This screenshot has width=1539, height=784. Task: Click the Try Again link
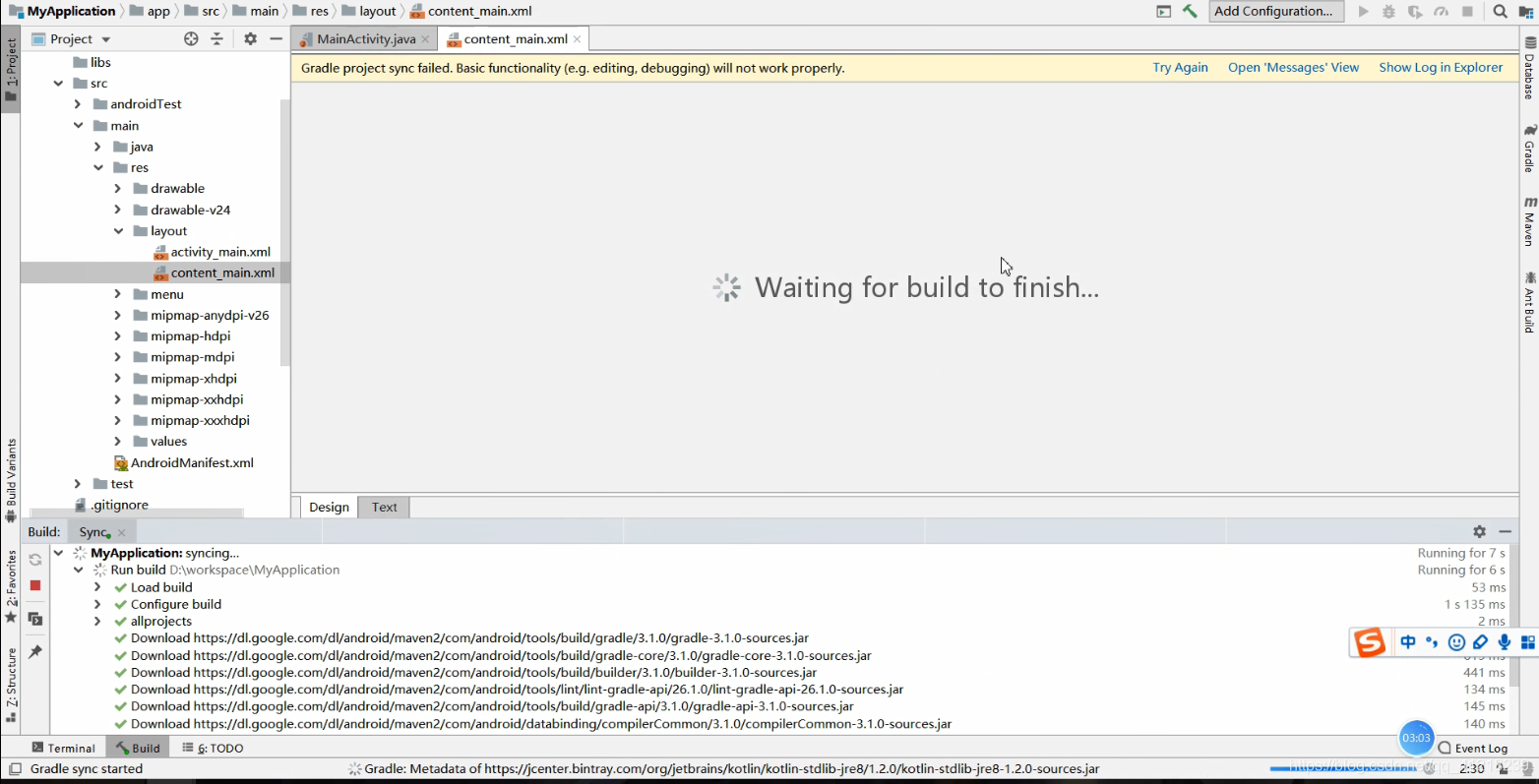tap(1180, 68)
